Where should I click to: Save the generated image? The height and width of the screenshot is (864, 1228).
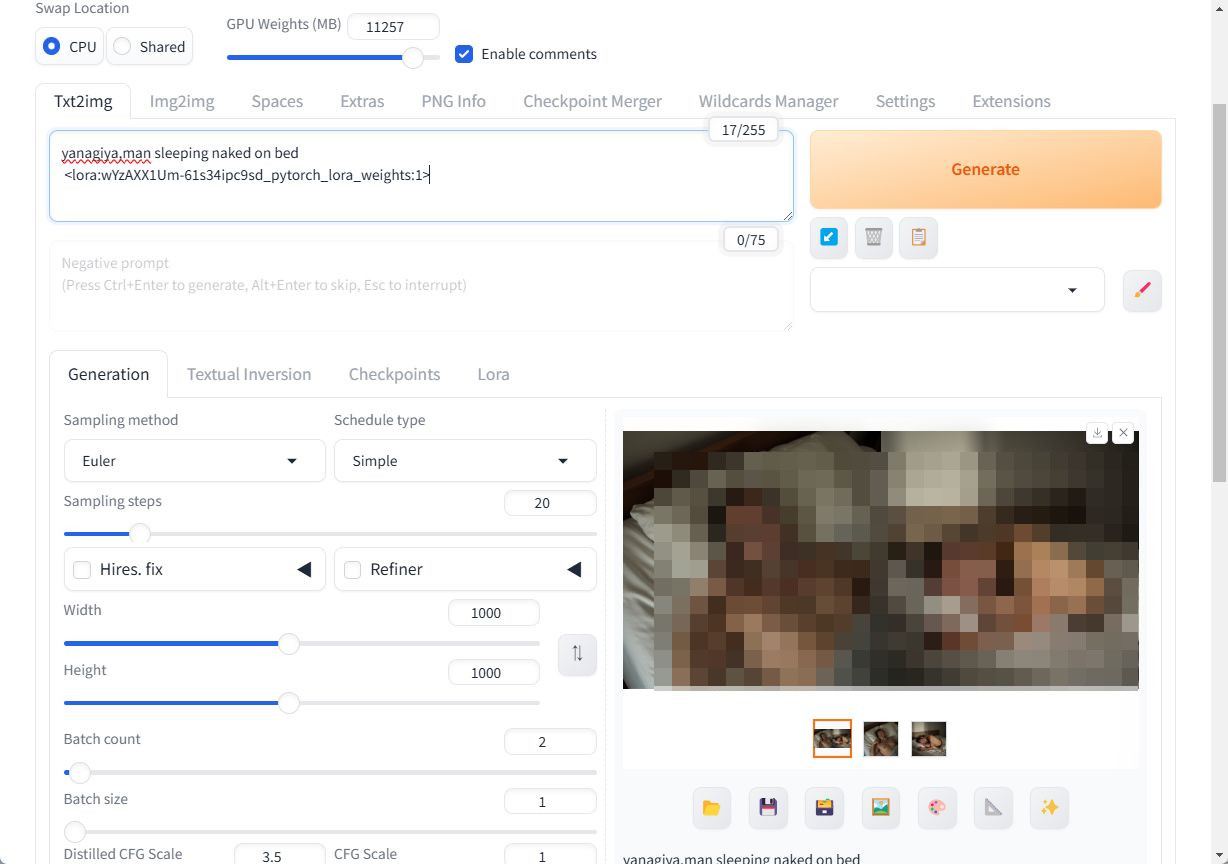(x=768, y=808)
